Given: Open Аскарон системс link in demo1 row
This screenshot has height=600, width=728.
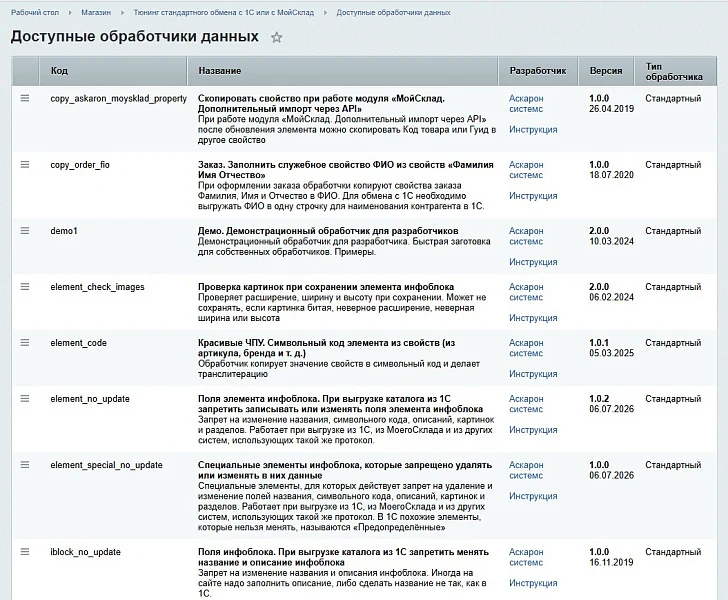Looking at the screenshot, I should [x=526, y=236].
